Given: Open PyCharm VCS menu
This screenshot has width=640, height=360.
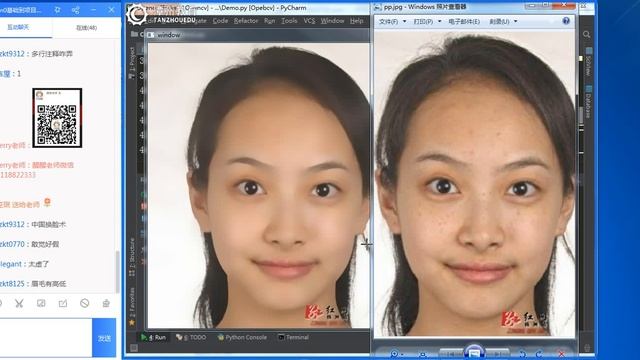Looking at the screenshot, I should tap(309, 21).
